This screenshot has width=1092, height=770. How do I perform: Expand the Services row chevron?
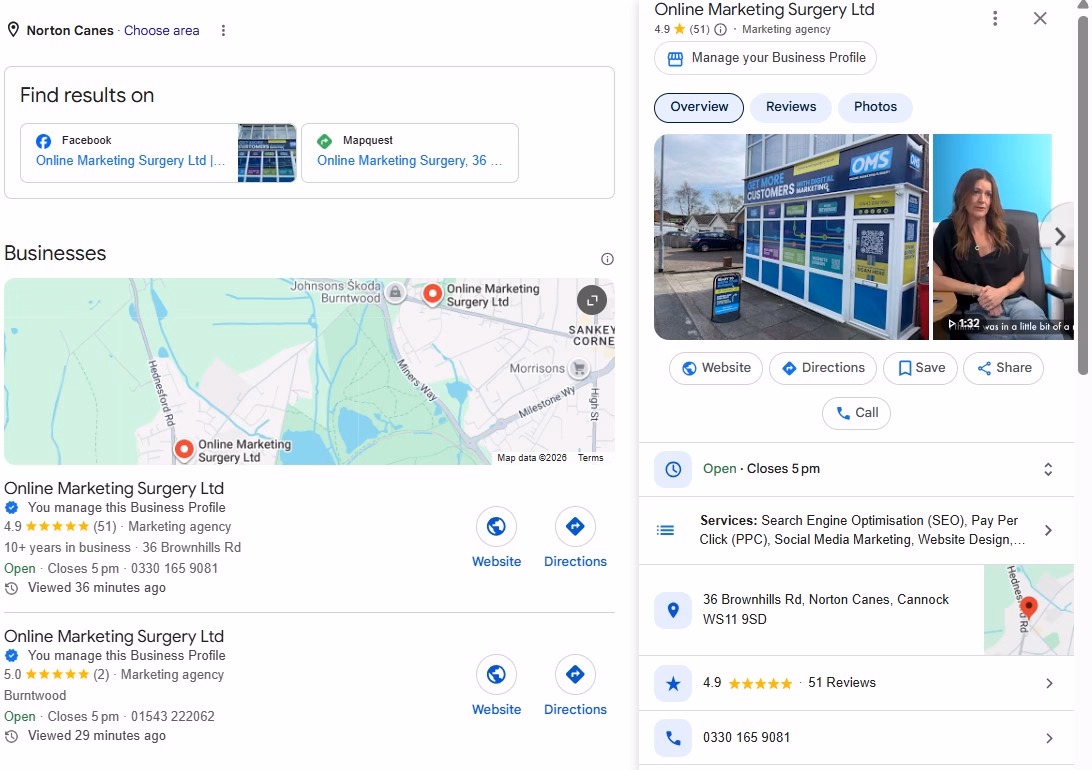tap(1049, 531)
